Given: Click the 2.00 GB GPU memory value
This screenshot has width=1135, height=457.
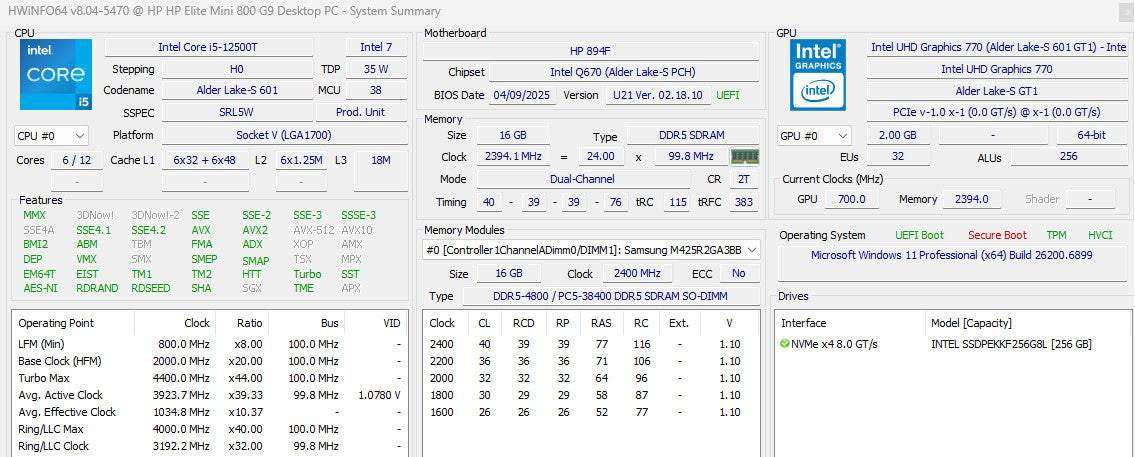Looking at the screenshot, I should [898, 135].
